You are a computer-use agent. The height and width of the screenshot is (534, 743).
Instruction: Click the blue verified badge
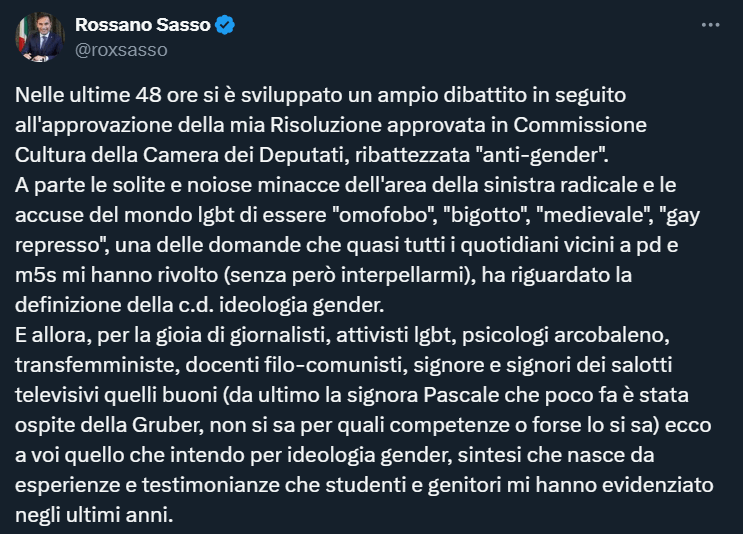[x=225, y=25]
